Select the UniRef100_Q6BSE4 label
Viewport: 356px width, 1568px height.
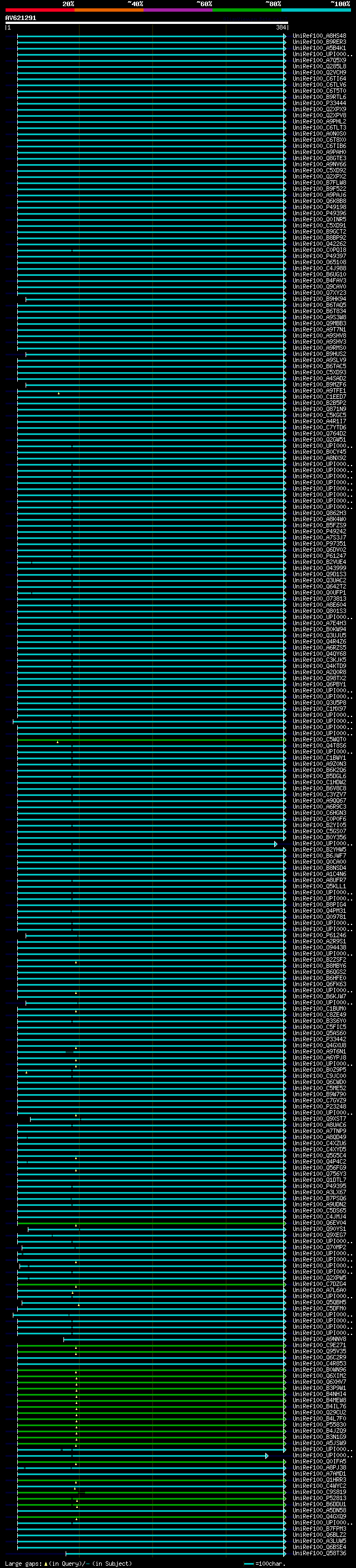[x=319, y=1547]
